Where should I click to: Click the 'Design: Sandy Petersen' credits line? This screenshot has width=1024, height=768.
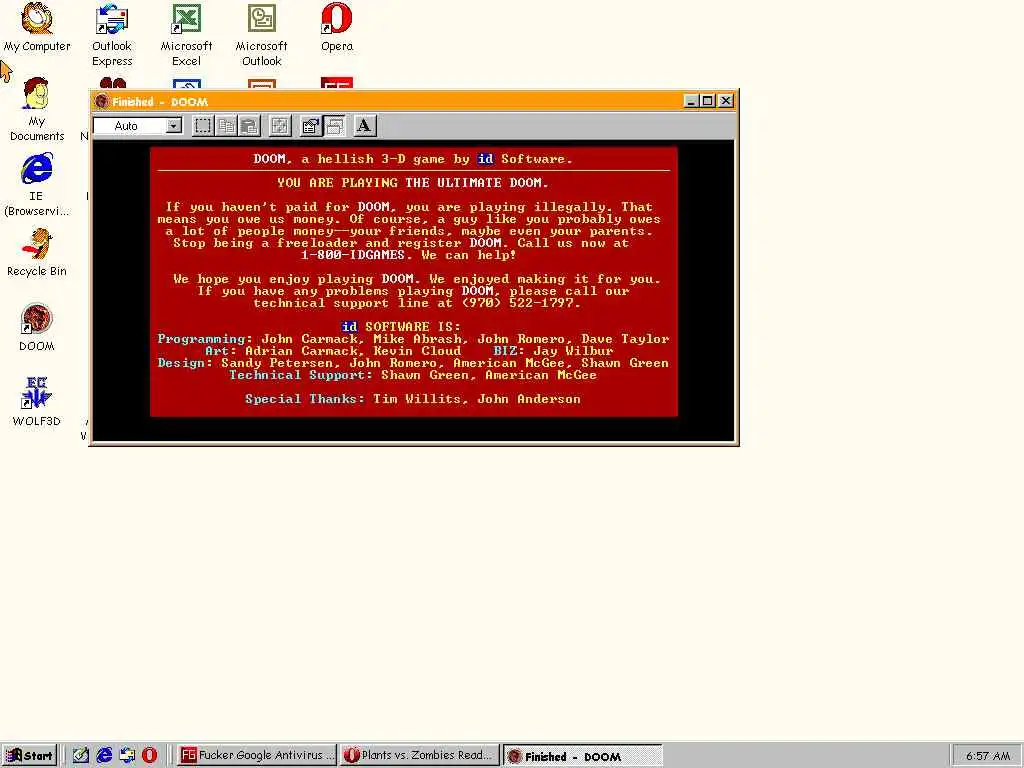tap(413, 363)
